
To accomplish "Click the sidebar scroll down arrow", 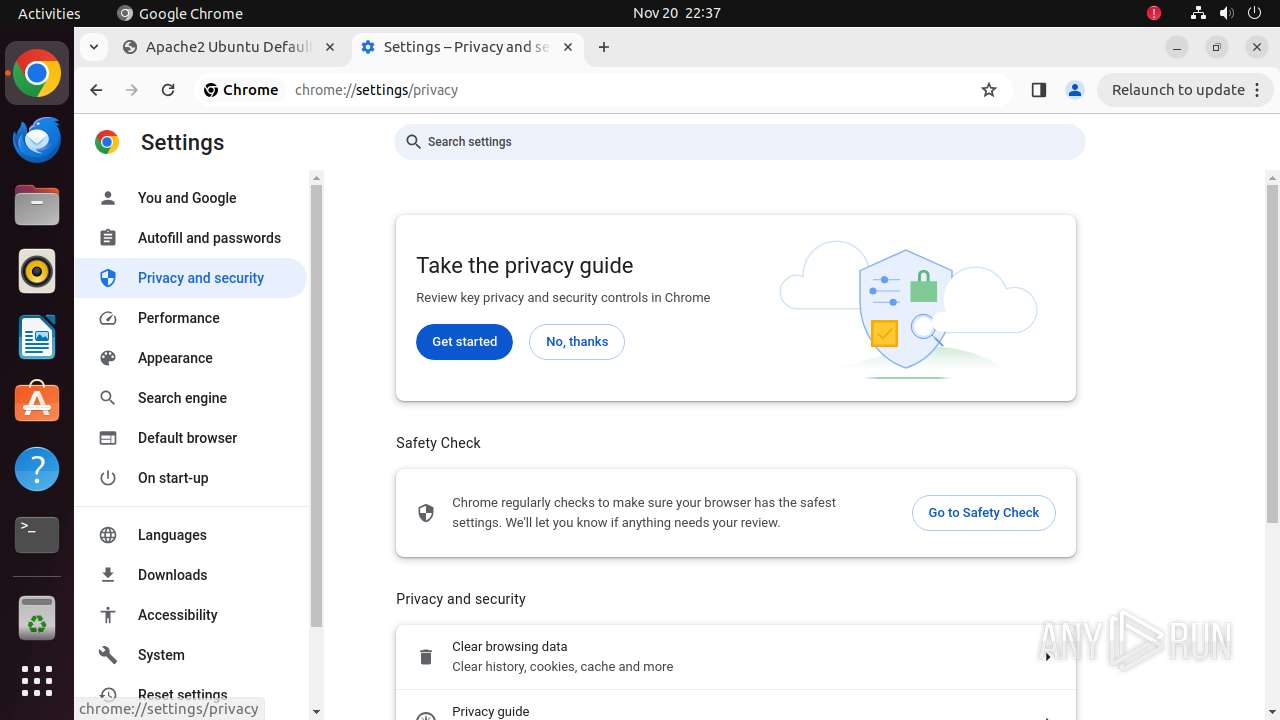I will coord(316,712).
